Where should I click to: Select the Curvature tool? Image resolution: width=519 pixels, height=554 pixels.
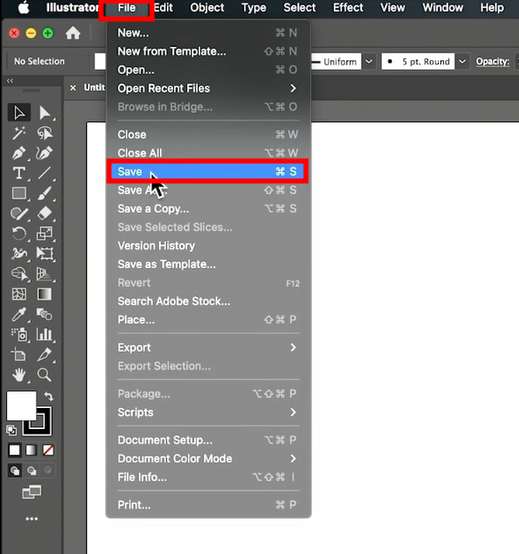click(x=45, y=153)
